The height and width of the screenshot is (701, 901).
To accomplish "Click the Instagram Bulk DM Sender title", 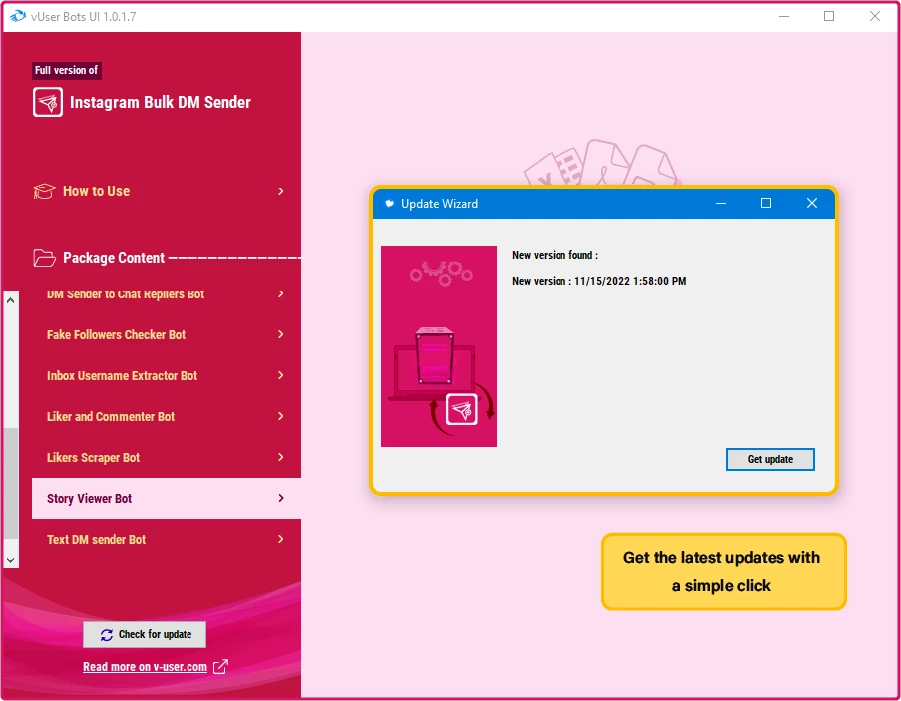I will pyautogui.click(x=160, y=102).
